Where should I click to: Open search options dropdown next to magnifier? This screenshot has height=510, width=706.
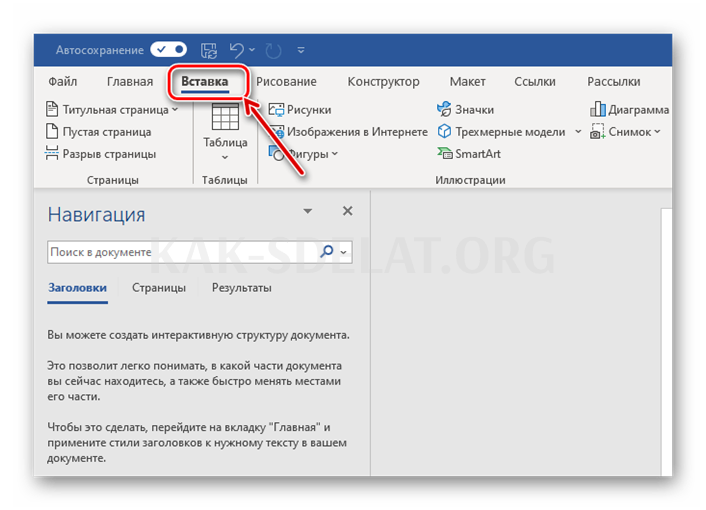pos(343,252)
